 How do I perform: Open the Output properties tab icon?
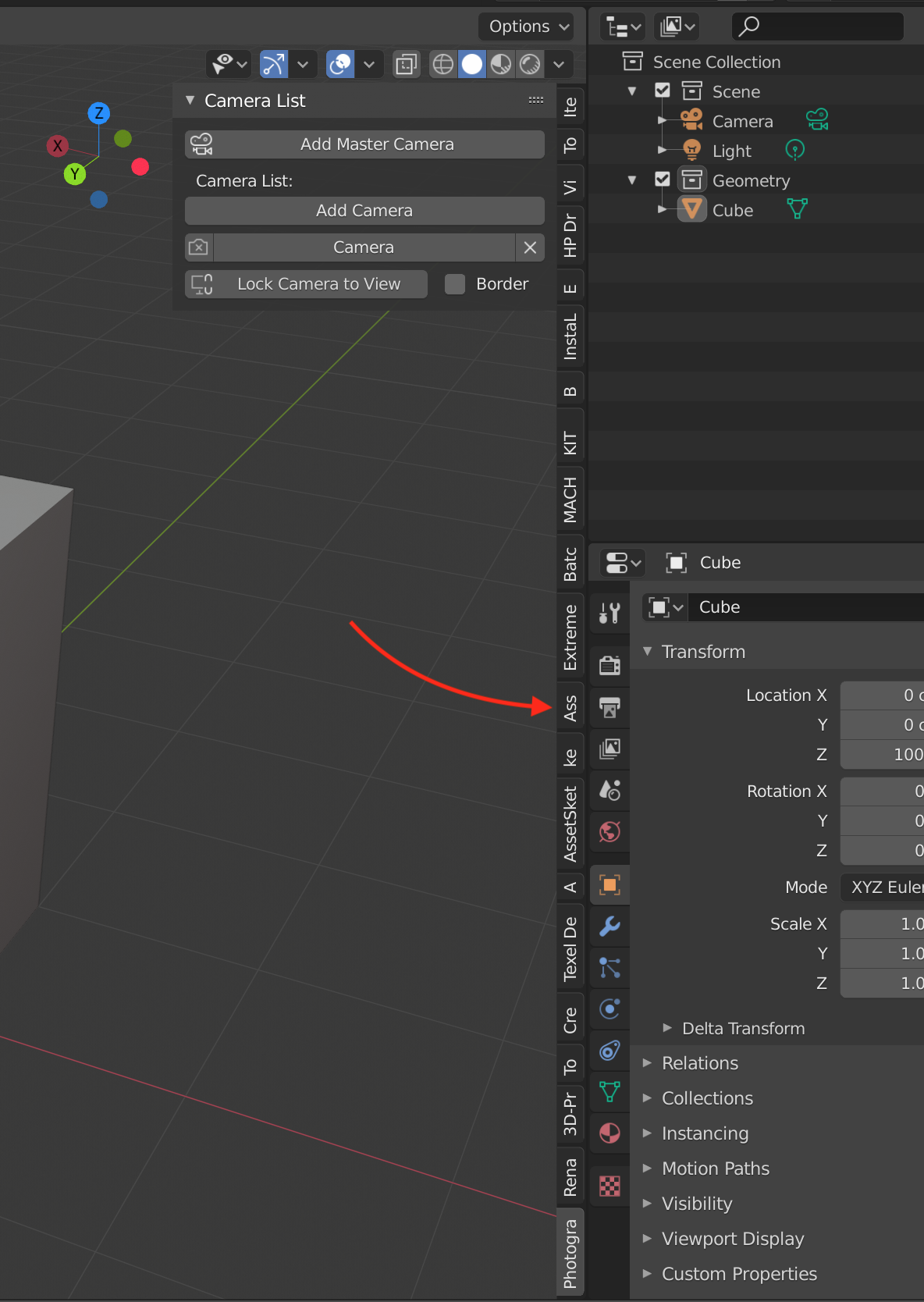pyautogui.click(x=609, y=707)
